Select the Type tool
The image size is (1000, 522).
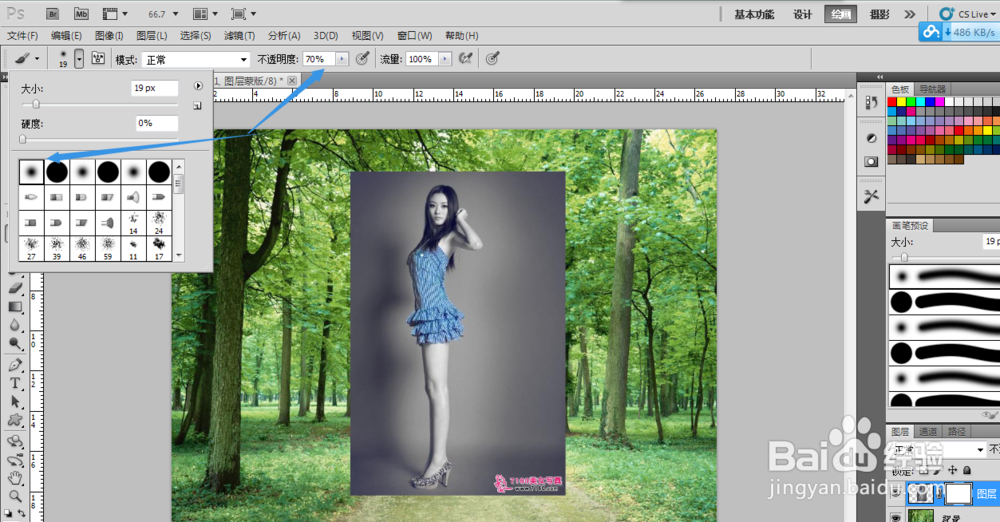click(15, 384)
